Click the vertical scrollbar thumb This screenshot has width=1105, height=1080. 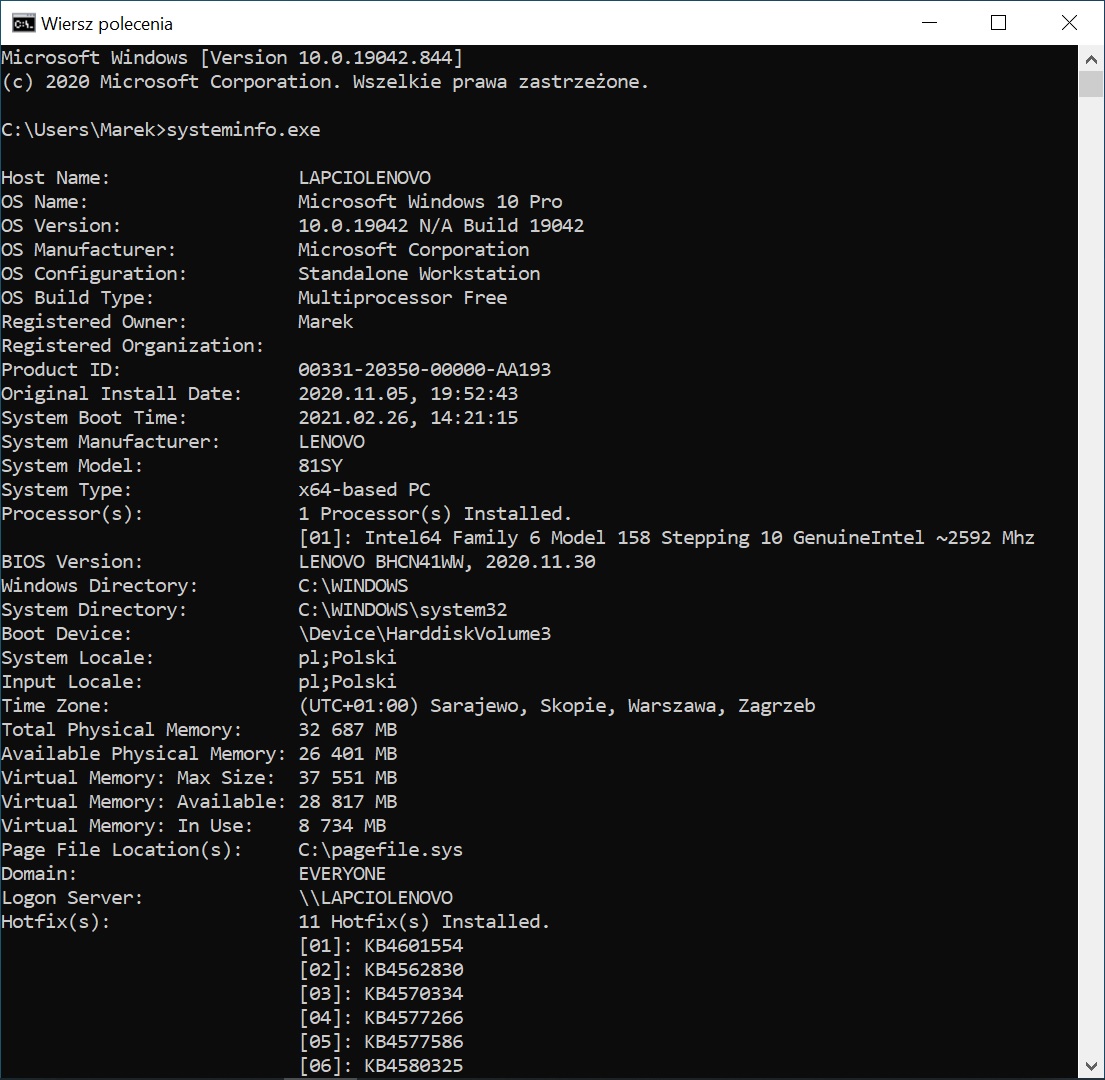coord(1090,84)
